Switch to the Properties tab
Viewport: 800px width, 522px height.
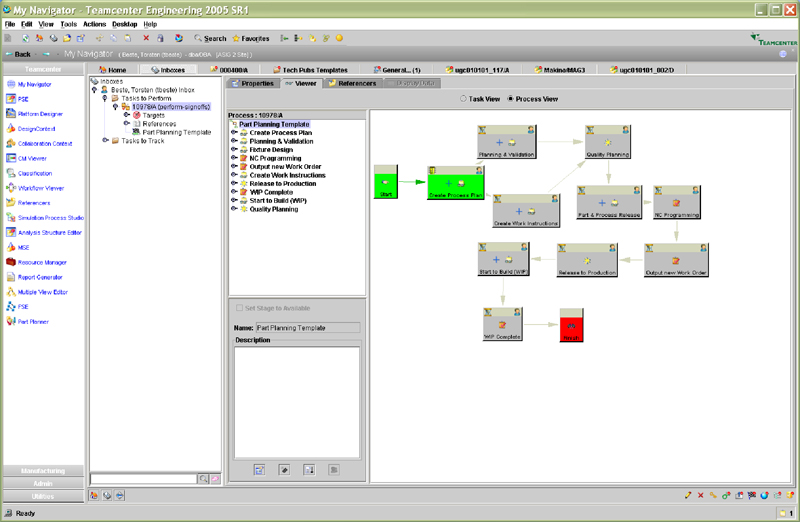click(253, 83)
